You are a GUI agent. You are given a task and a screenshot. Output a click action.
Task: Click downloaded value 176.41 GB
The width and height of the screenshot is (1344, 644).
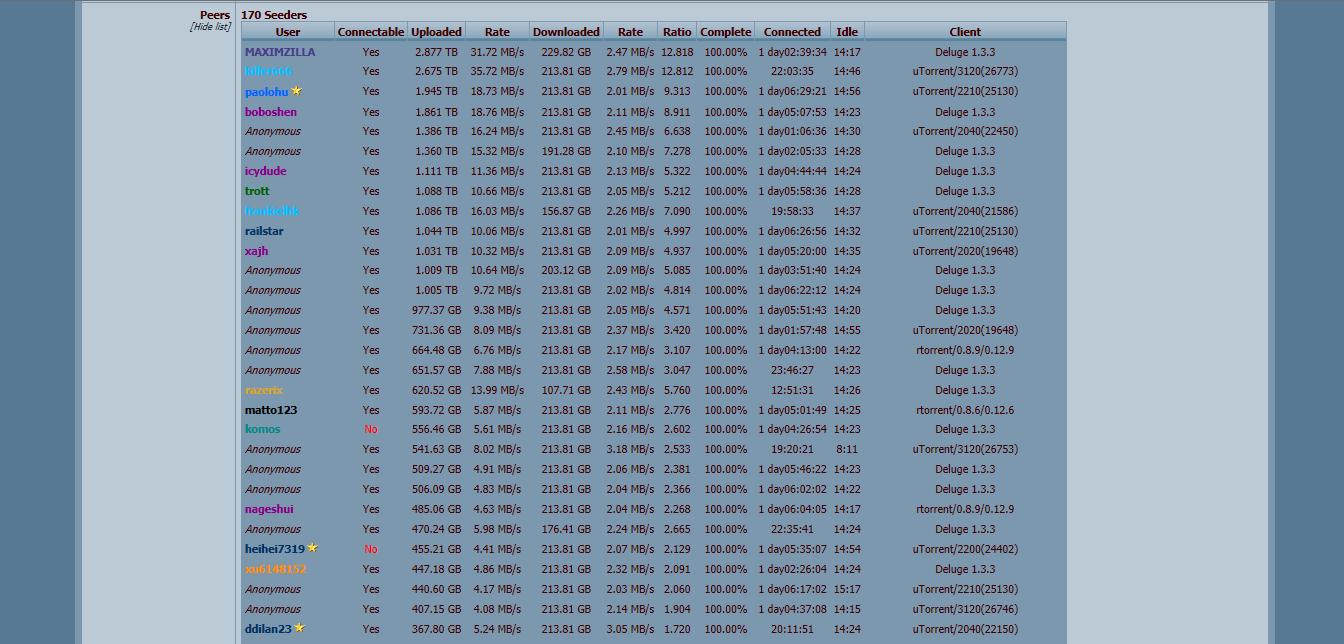(x=566, y=529)
